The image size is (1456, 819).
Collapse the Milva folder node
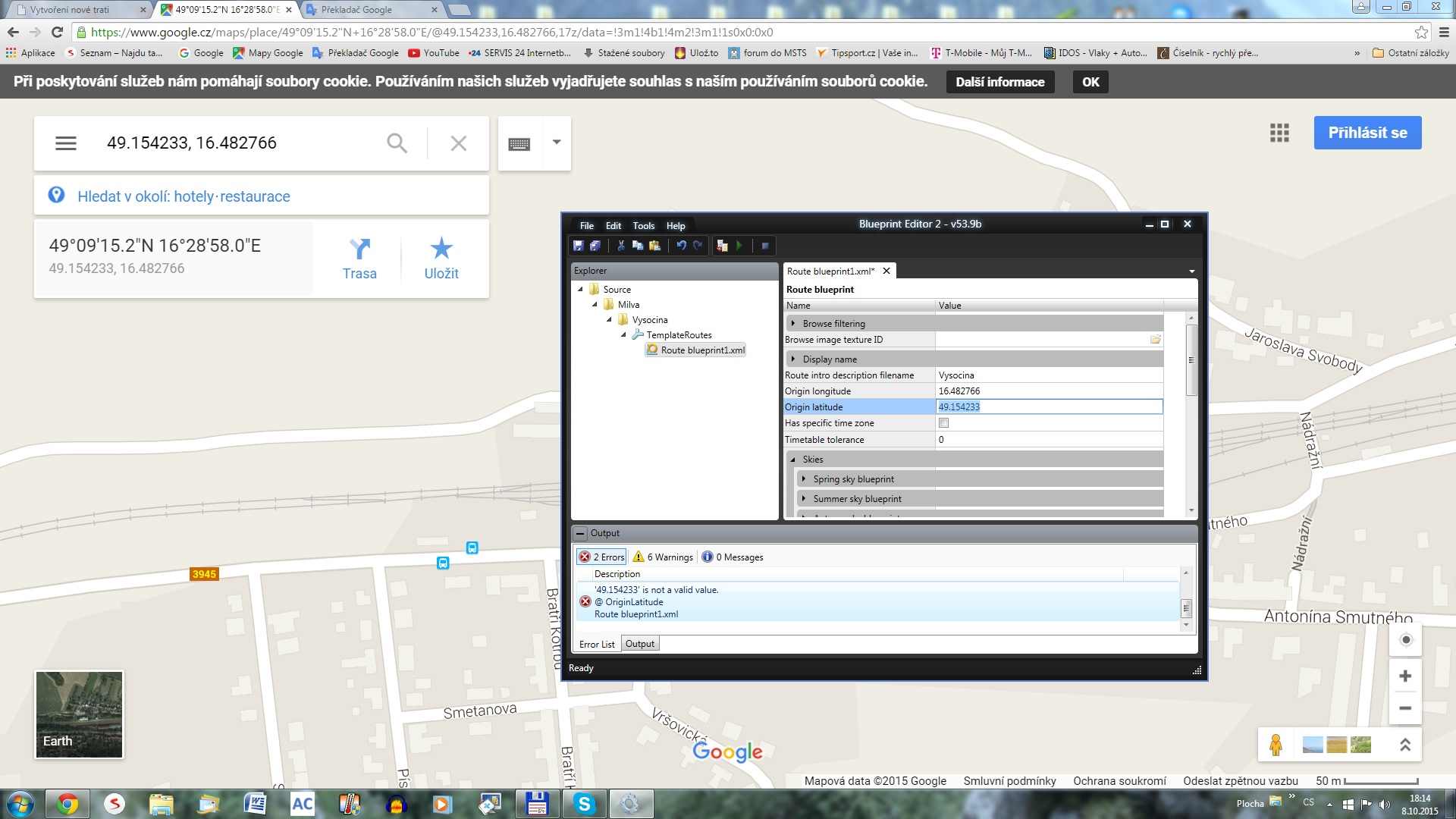[595, 304]
